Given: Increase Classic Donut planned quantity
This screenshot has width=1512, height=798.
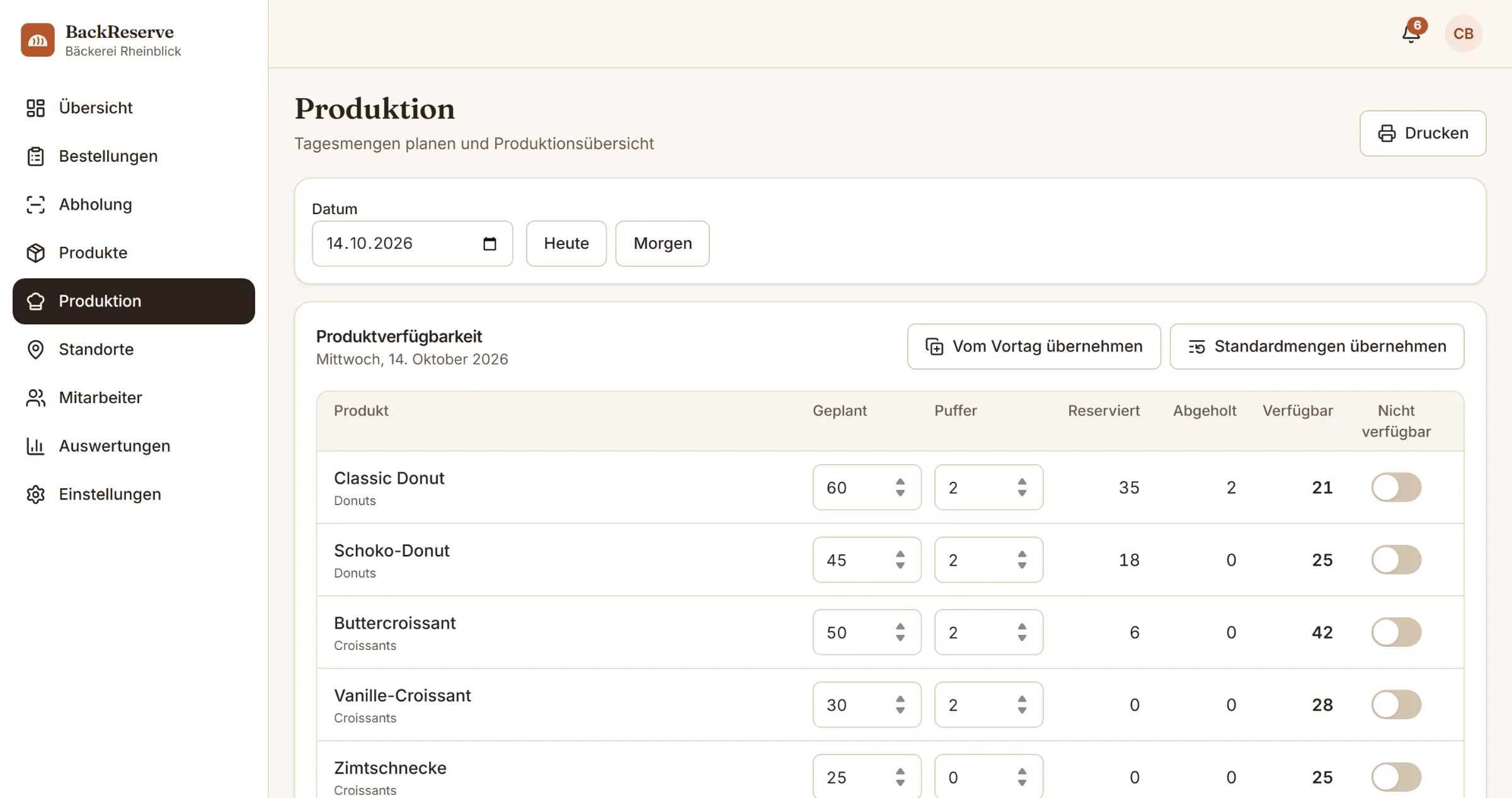Looking at the screenshot, I should pyautogui.click(x=900, y=482).
